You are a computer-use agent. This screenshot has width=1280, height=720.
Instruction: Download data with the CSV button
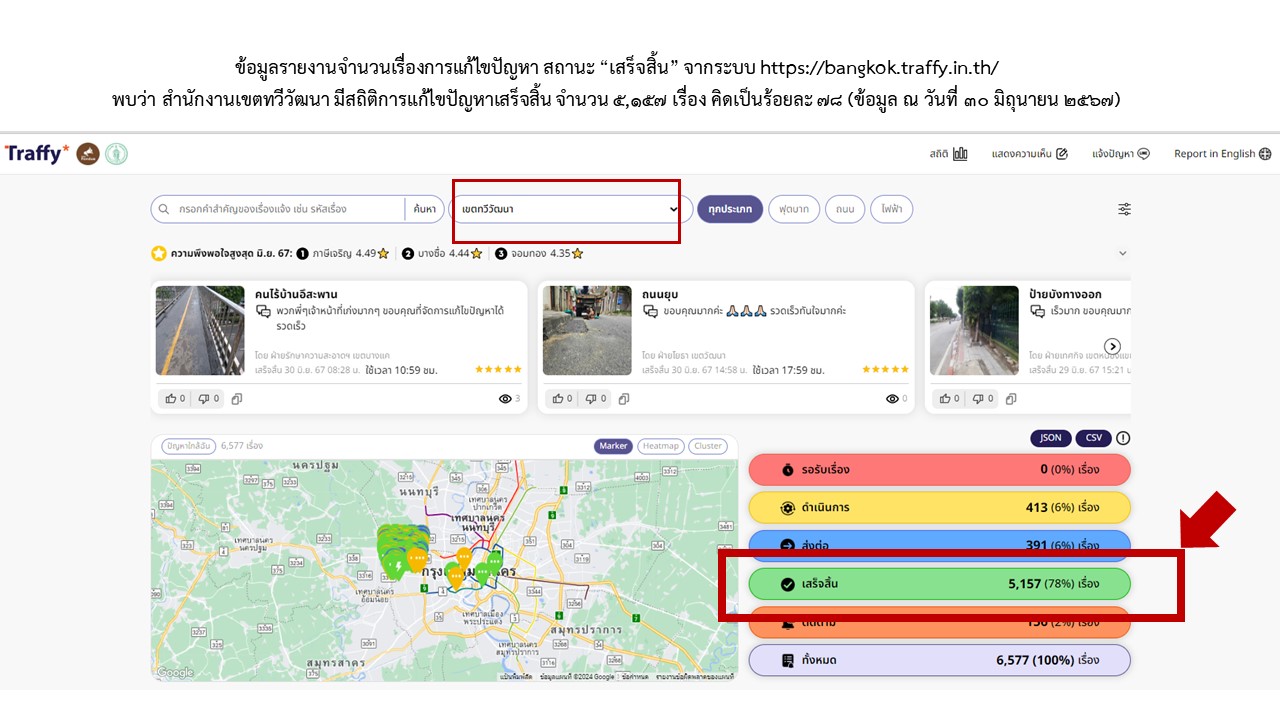(1094, 438)
